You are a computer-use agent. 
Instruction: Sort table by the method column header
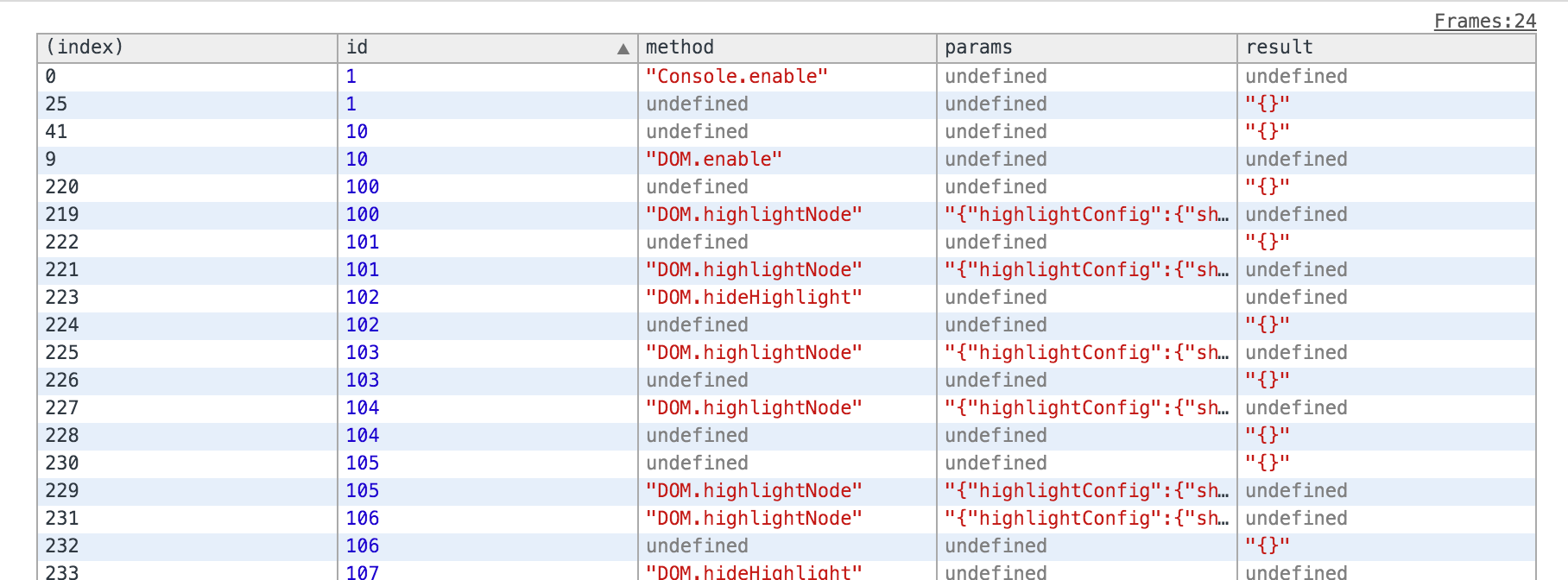point(680,47)
